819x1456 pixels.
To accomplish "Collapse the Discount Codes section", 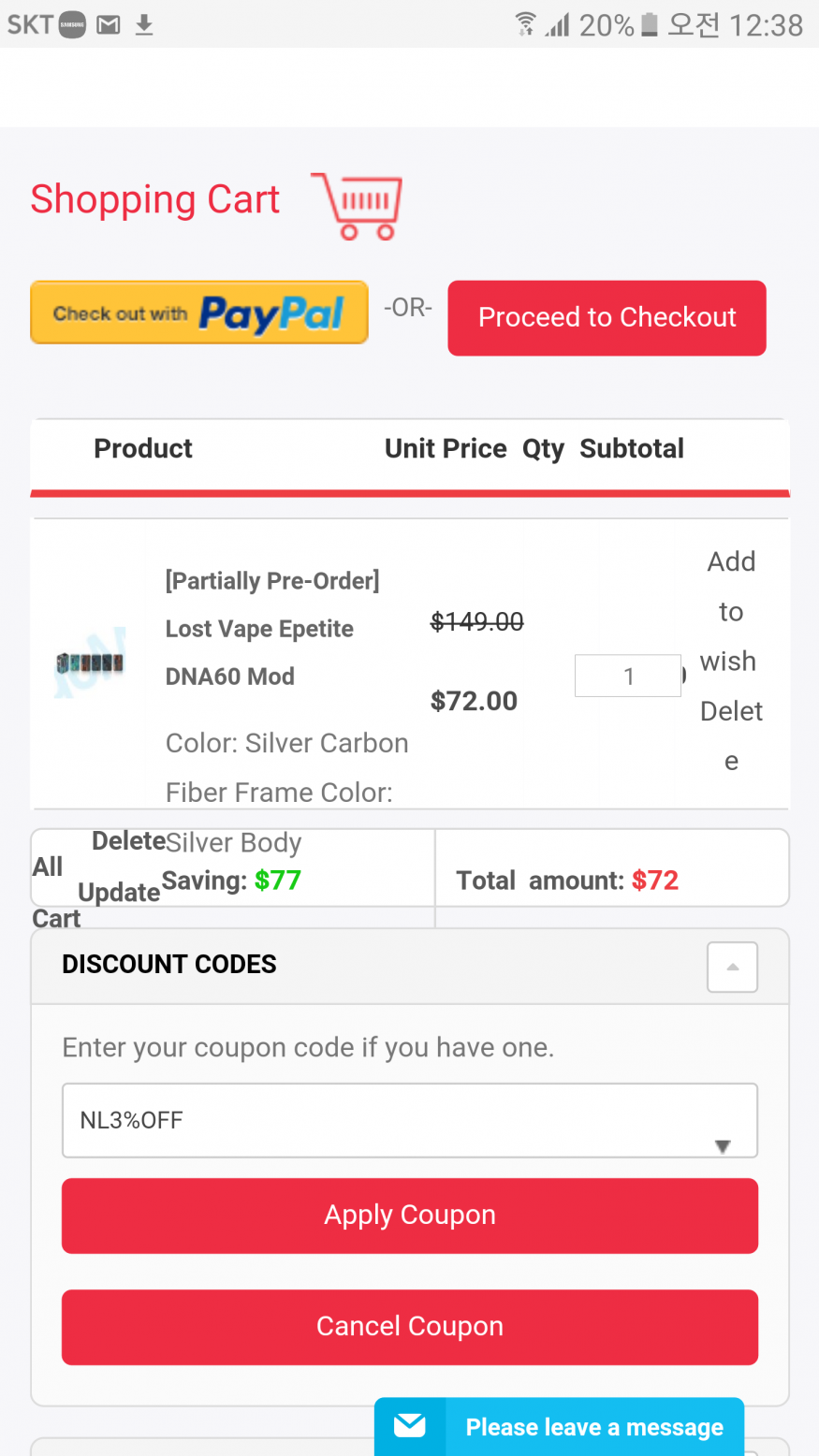I will 732,967.
